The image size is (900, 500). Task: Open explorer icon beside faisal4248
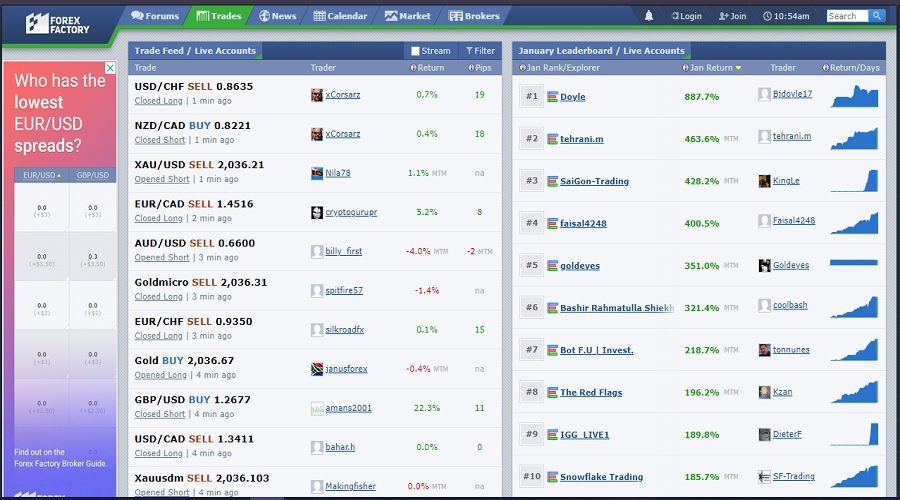(x=552, y=223)
